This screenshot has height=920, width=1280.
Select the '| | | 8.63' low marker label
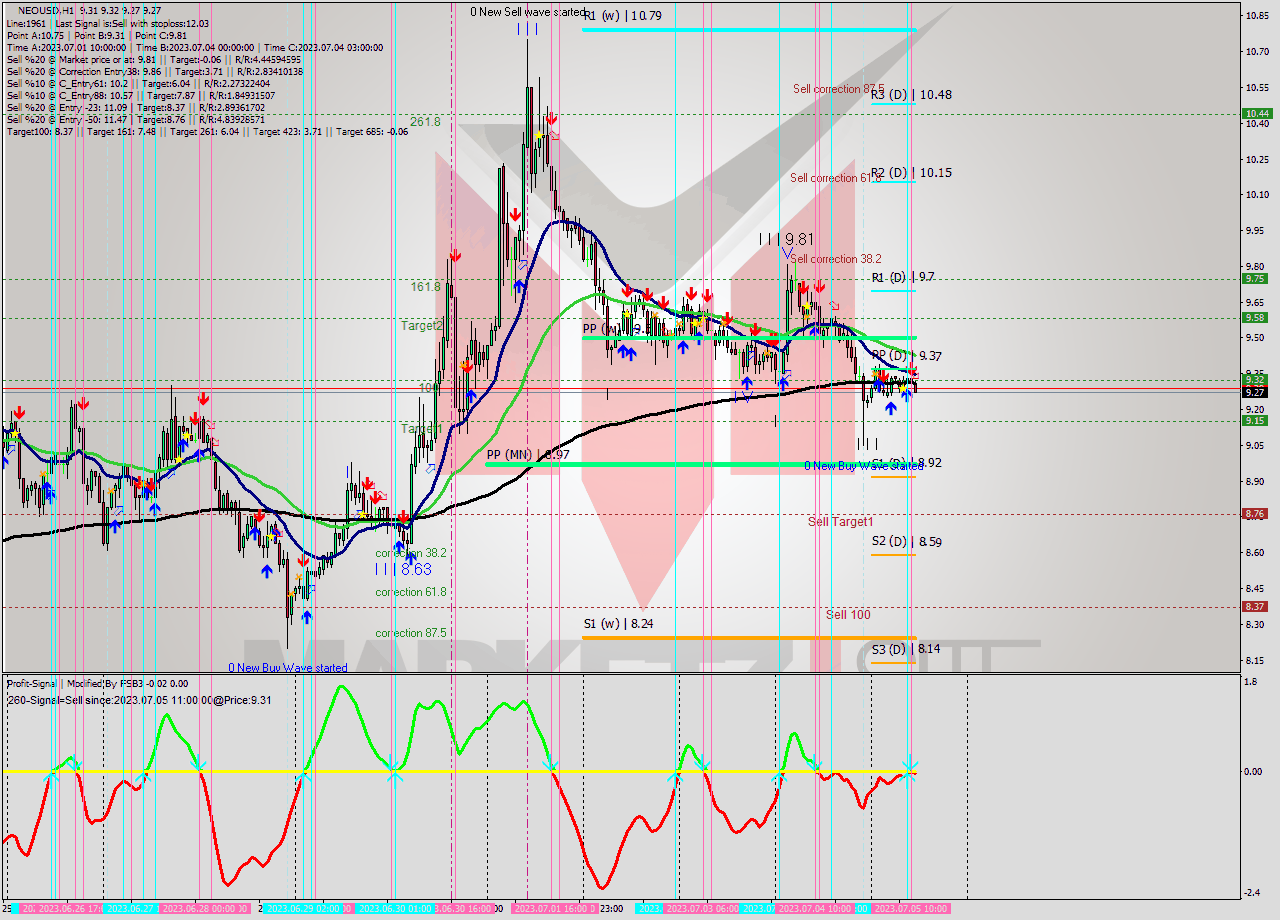[404, 569]
